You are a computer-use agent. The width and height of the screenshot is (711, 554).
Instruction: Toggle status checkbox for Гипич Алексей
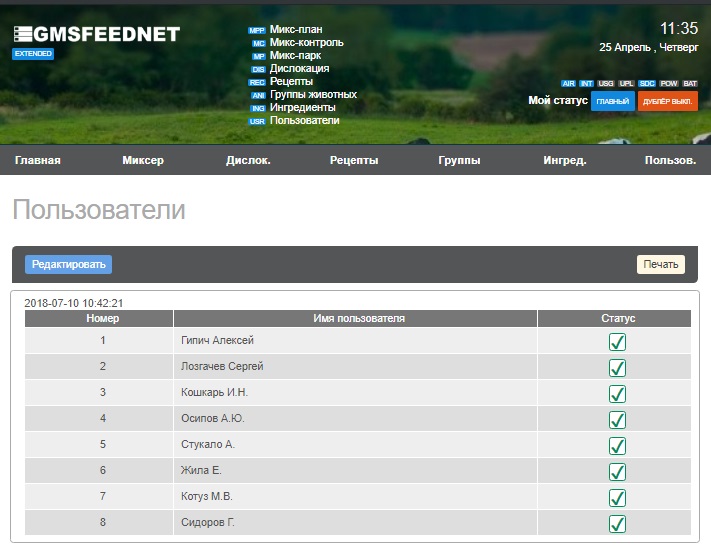[617, 341]
